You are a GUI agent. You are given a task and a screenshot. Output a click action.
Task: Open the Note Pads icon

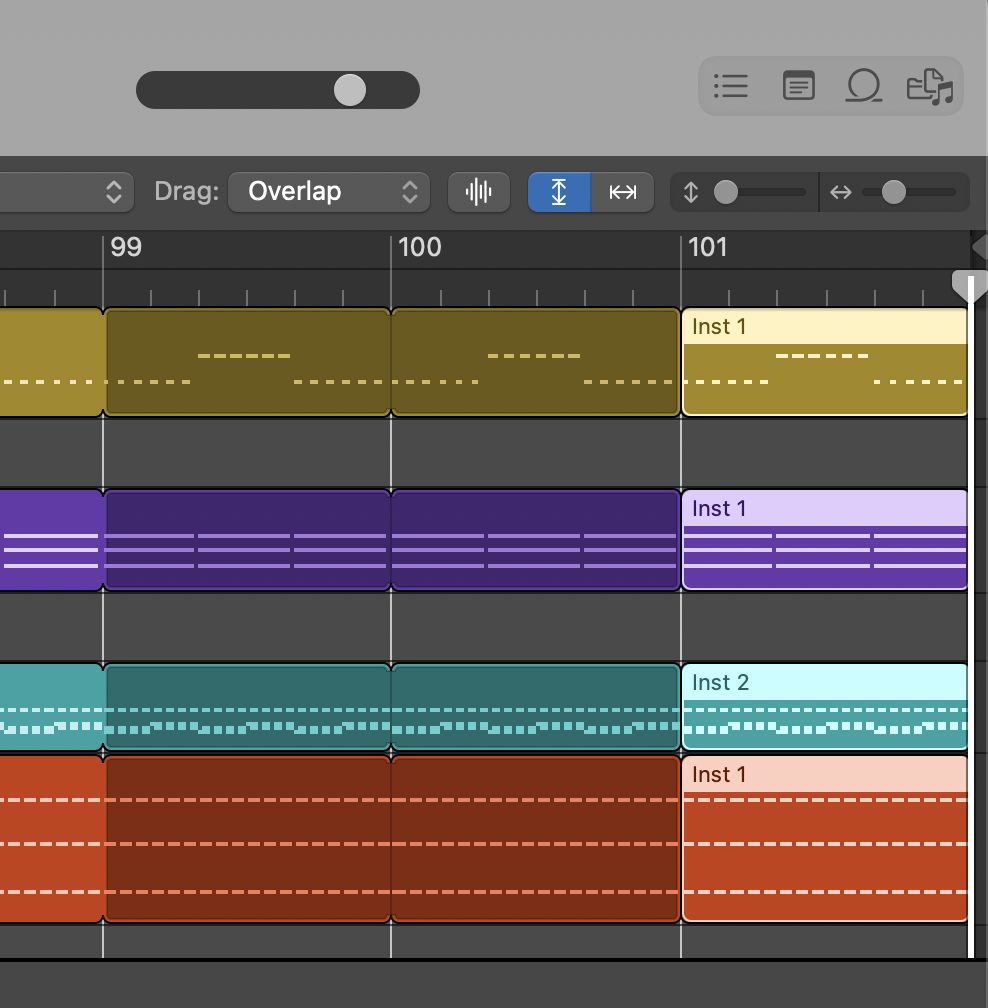click(798, 86)
